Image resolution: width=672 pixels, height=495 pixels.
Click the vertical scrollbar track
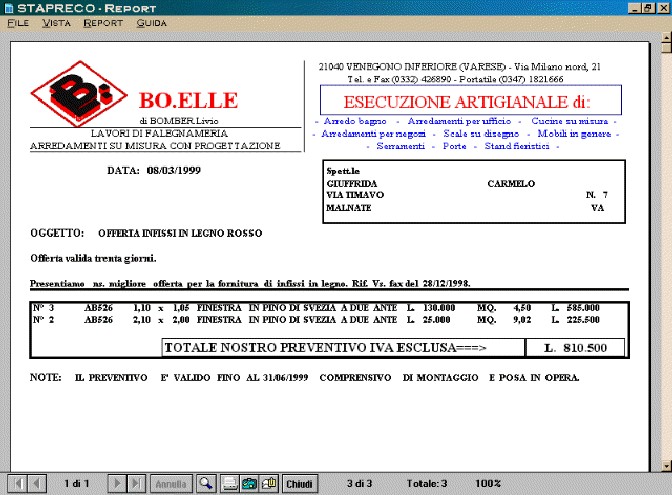[x=665, y=250]
